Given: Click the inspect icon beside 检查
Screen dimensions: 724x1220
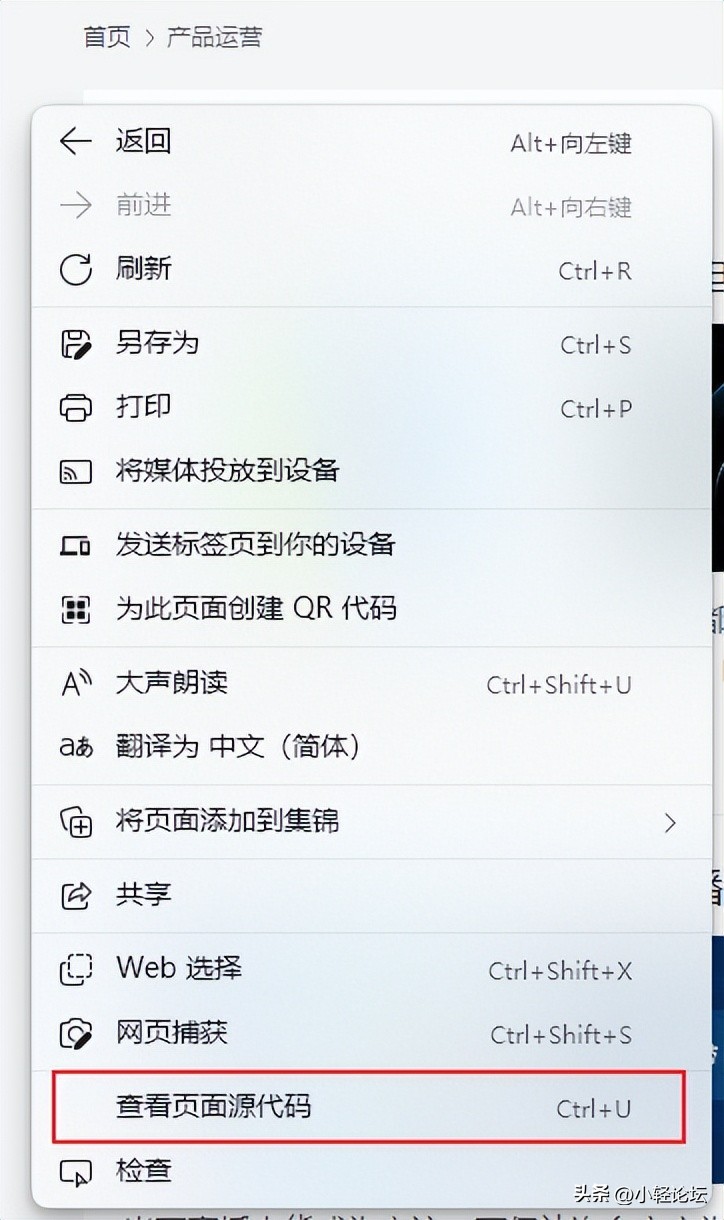Looking at the screenshot, I should click(x=76, y=1171).
